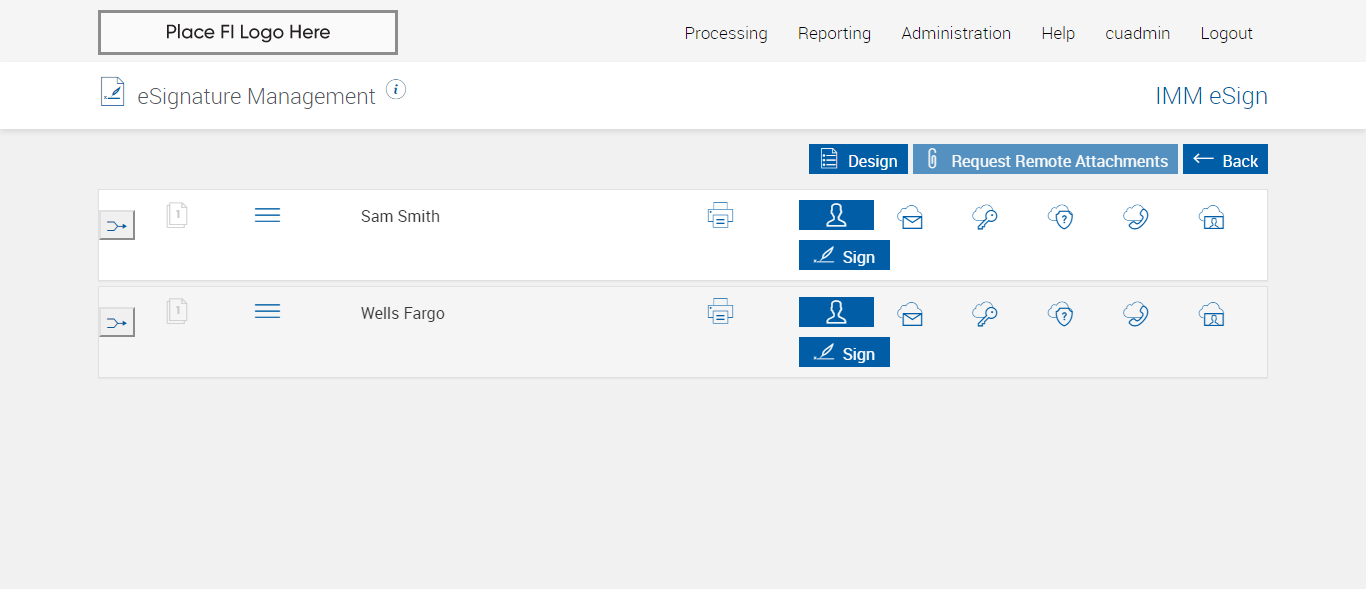This screenshot has height=589, width=1366.
Task: Toggle the in-person signer button for Wells Fargo
Action: (836, 312)
